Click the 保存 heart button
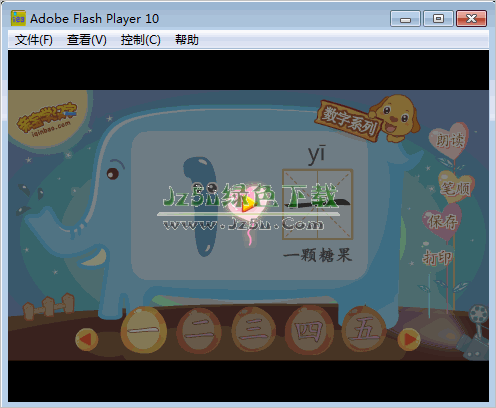The height and width of the screenshot is (408, 496). pos(443,221)
